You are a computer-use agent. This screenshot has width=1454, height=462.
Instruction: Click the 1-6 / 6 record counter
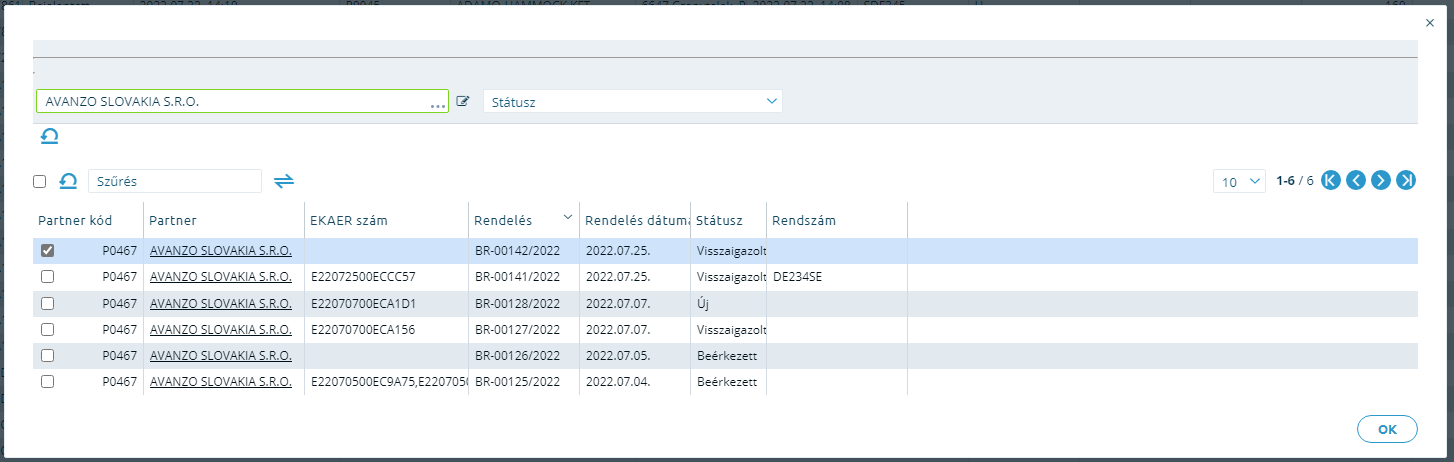1295,181
